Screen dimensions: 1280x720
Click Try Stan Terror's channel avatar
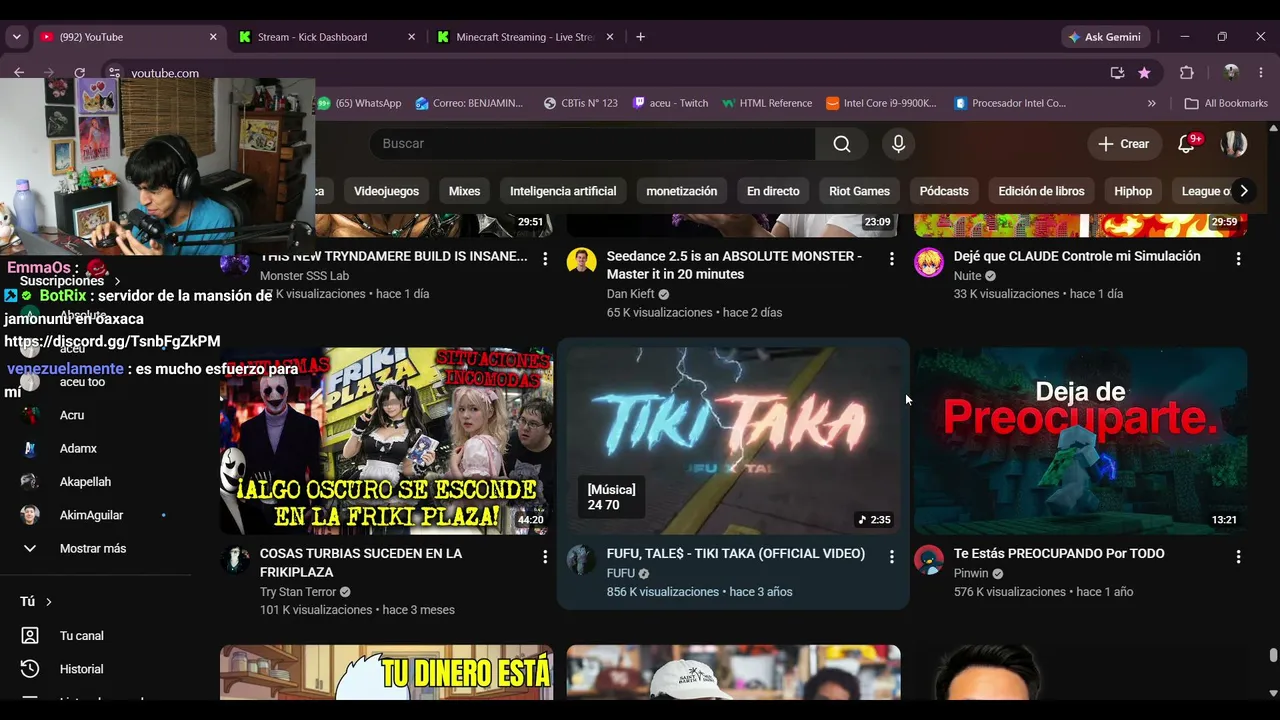coord(235,560)
